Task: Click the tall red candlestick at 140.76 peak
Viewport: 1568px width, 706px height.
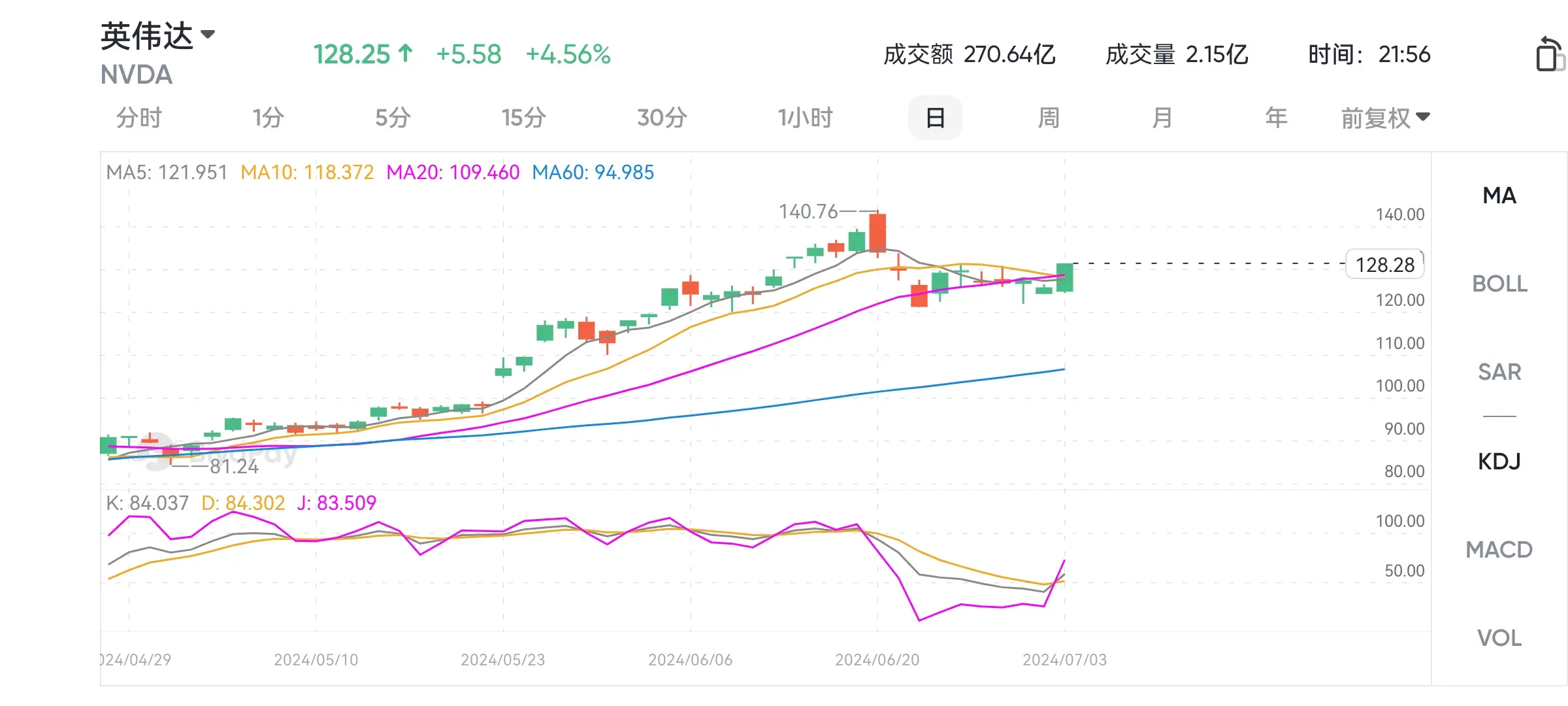Action: [877, 233]
